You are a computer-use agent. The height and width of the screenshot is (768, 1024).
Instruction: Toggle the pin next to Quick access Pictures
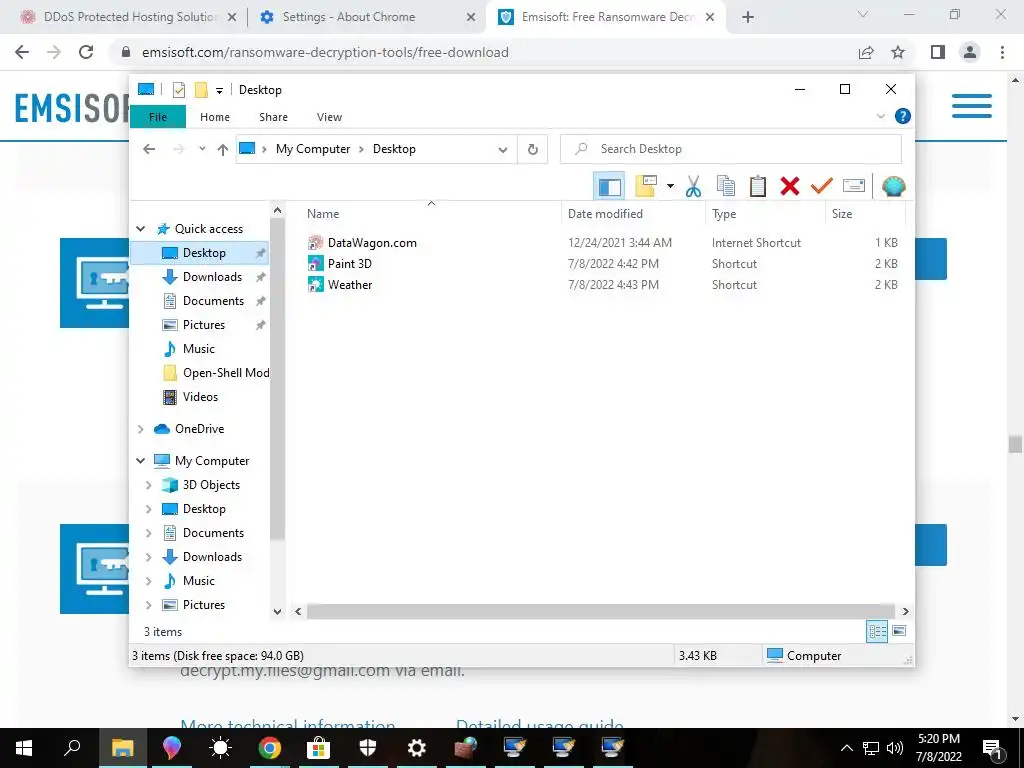pos(261,325)
